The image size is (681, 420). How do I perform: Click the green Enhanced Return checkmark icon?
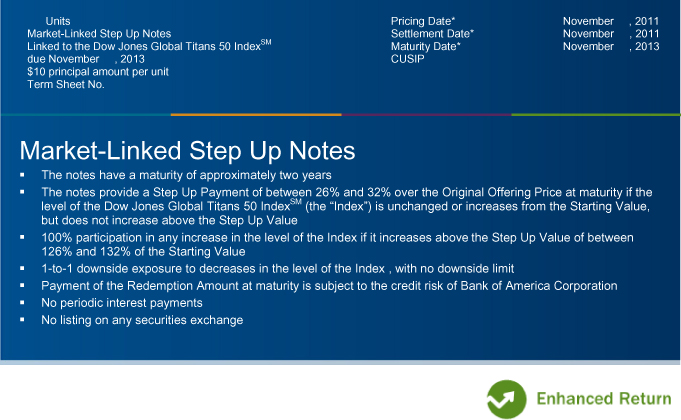coord(506,399)
